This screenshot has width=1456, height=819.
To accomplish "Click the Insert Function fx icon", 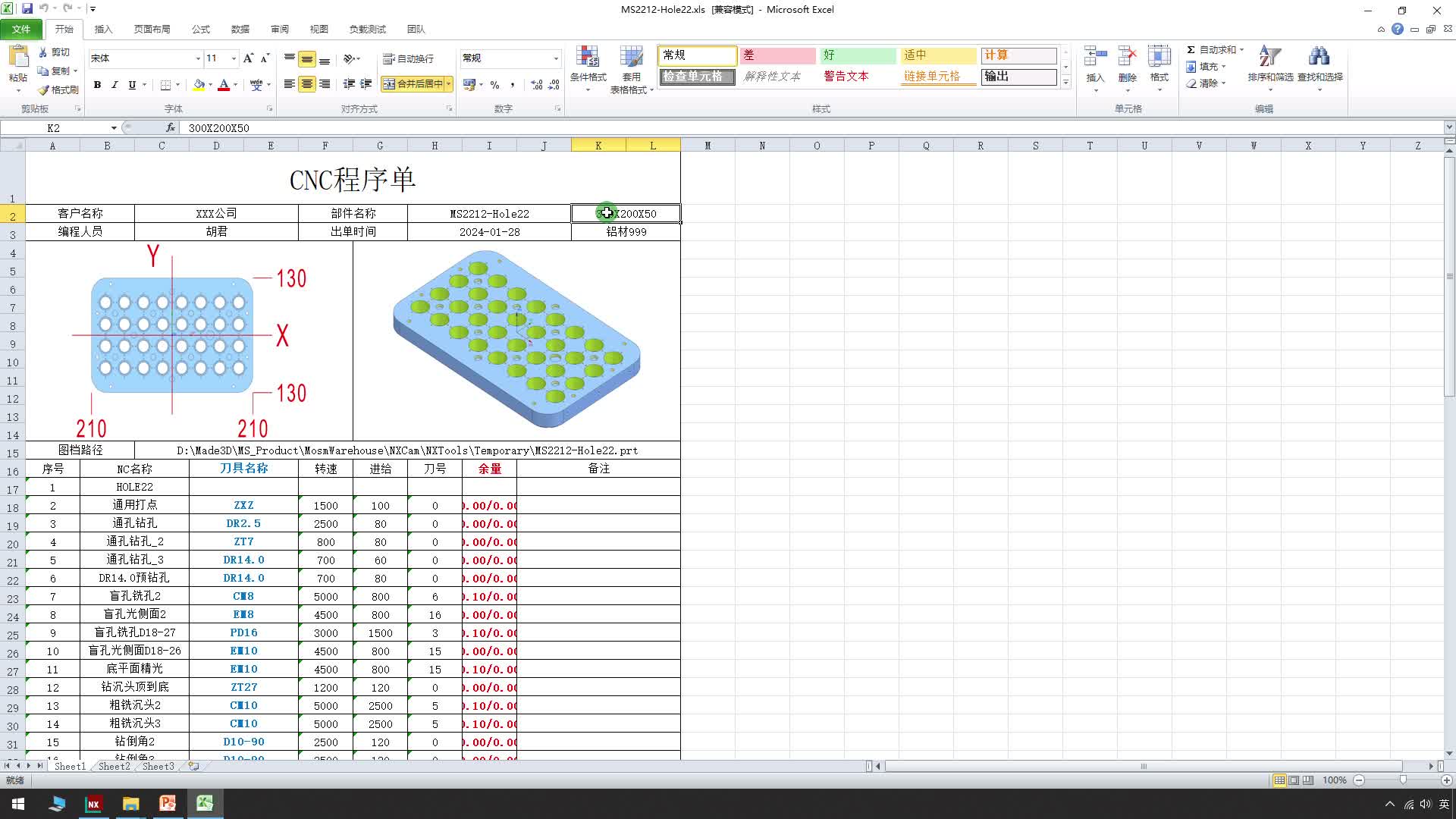I will tap(171, 127).
